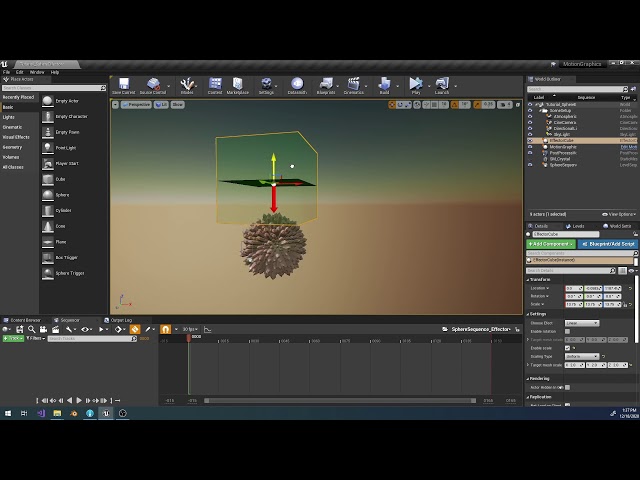Viewport: 640px width, 480px height.
Task: Toggle the Sequencer snapping magnet button
Action: click(165, 329)
